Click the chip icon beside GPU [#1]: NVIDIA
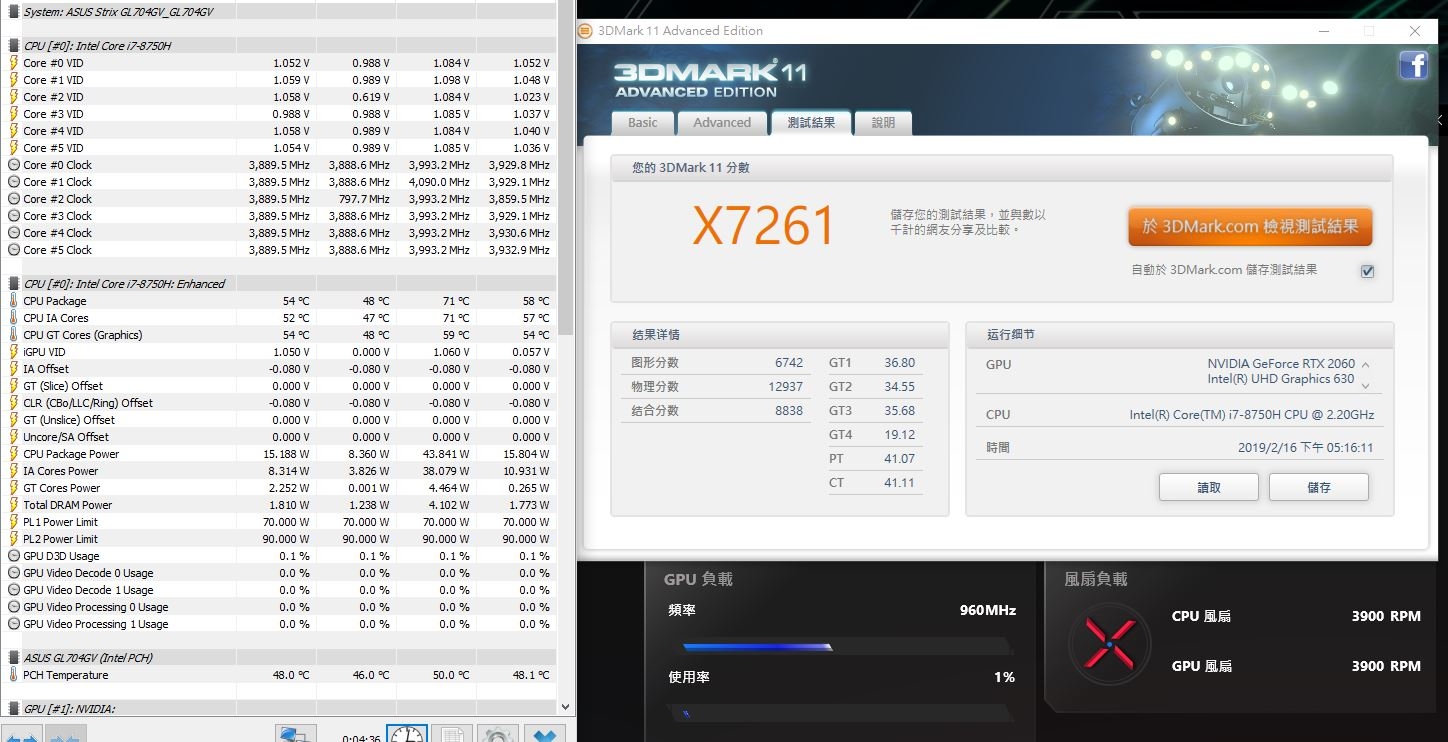This screenshot has width=1448, height=742. point(14,709)
